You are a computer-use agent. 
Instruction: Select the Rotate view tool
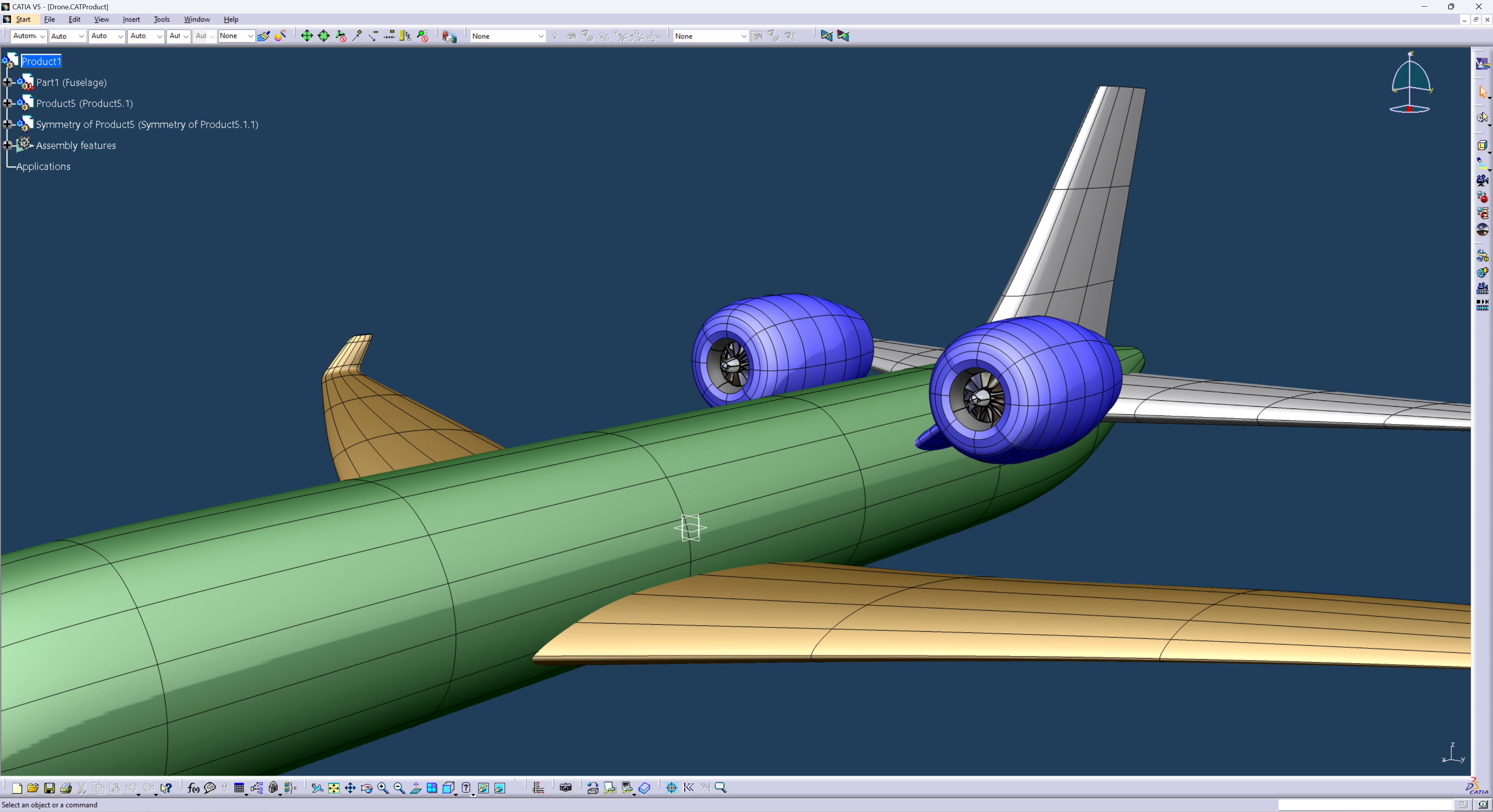point(366,788)
